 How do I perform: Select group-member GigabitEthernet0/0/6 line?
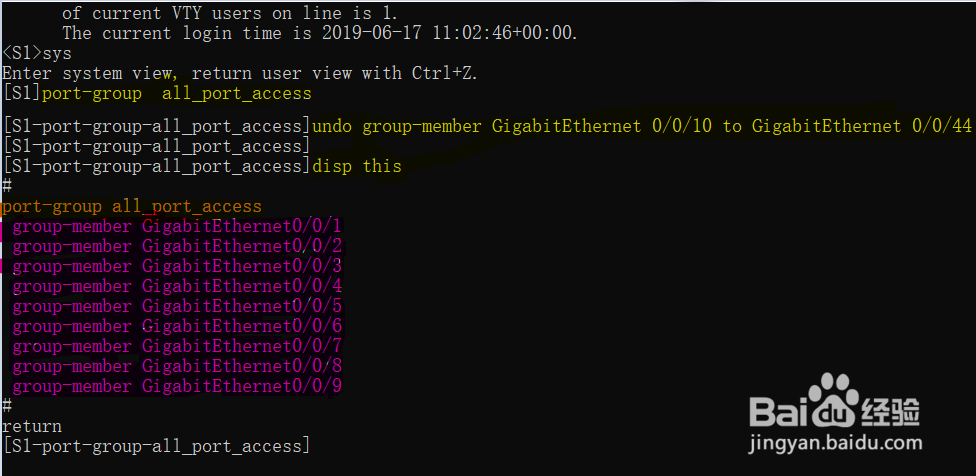pyautogui.click(x=177, y=326)
